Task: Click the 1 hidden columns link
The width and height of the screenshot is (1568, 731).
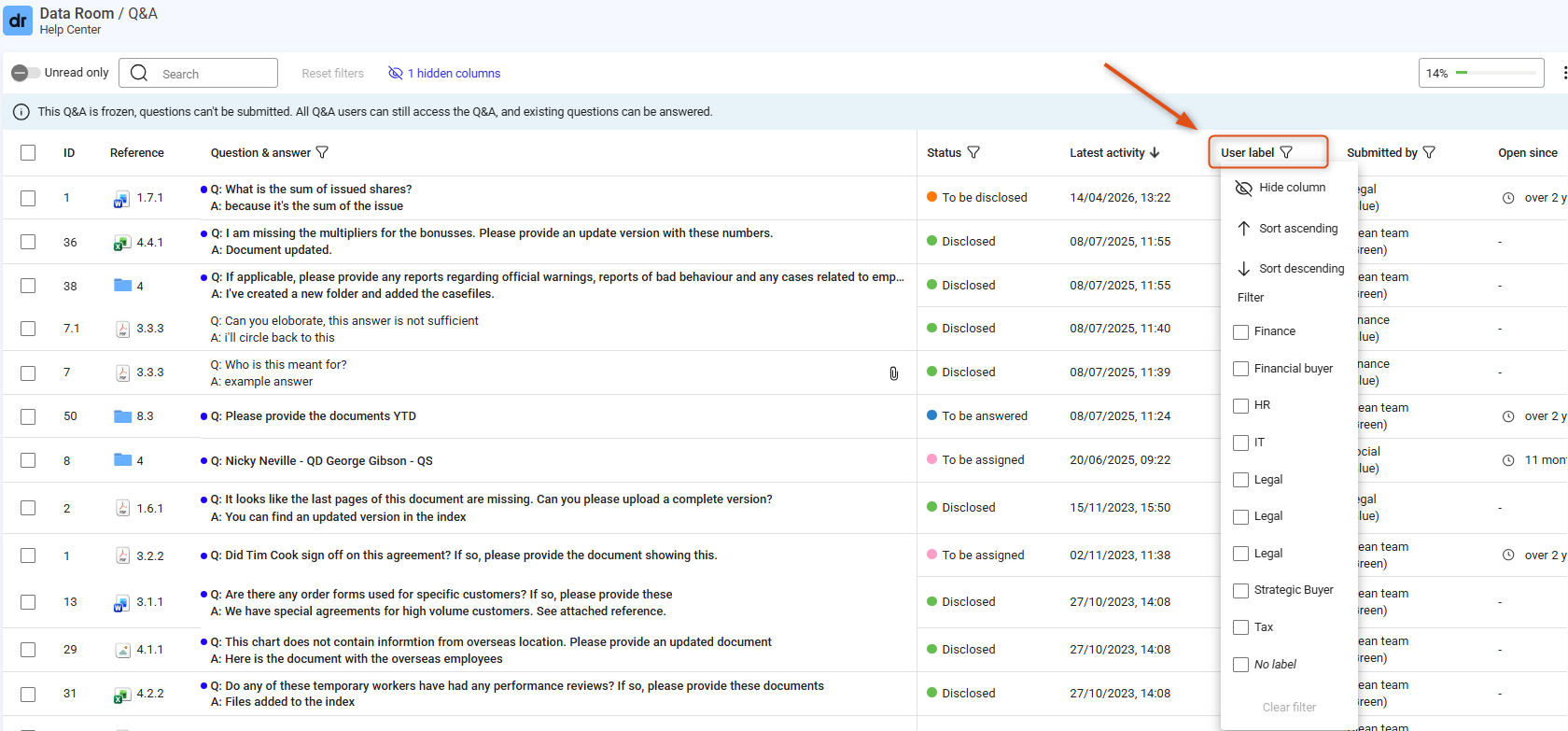Action: 444,73
